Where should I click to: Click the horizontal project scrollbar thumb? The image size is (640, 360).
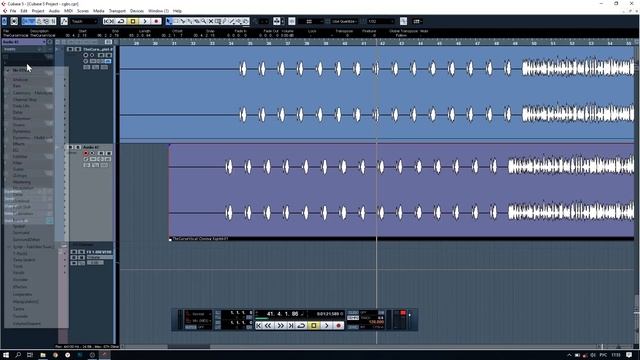click(189, 347)
